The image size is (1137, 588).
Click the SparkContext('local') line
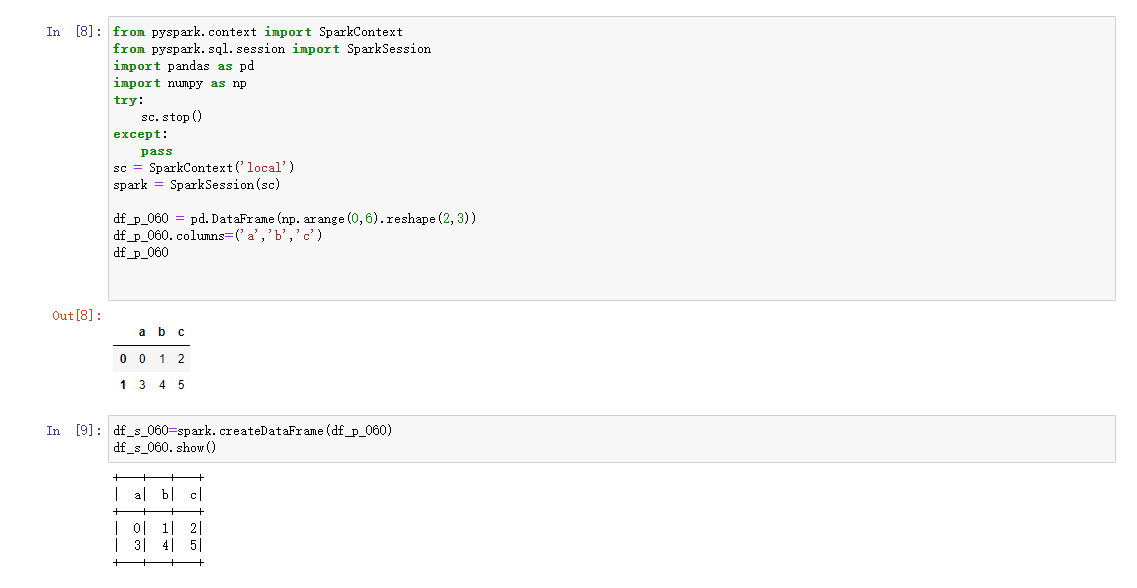tap(204, 168)
